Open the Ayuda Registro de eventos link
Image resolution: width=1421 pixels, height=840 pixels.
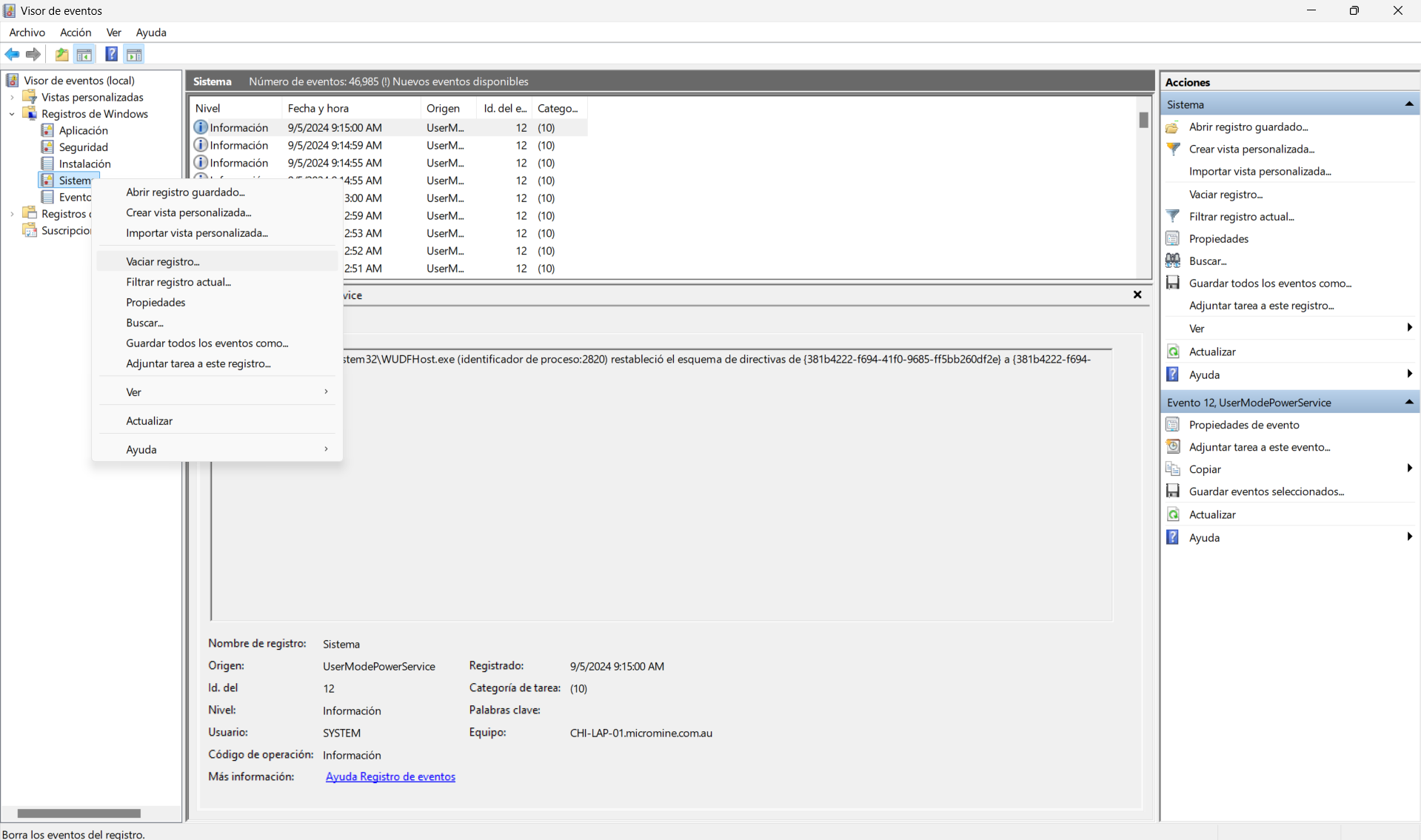pos(390,776)
